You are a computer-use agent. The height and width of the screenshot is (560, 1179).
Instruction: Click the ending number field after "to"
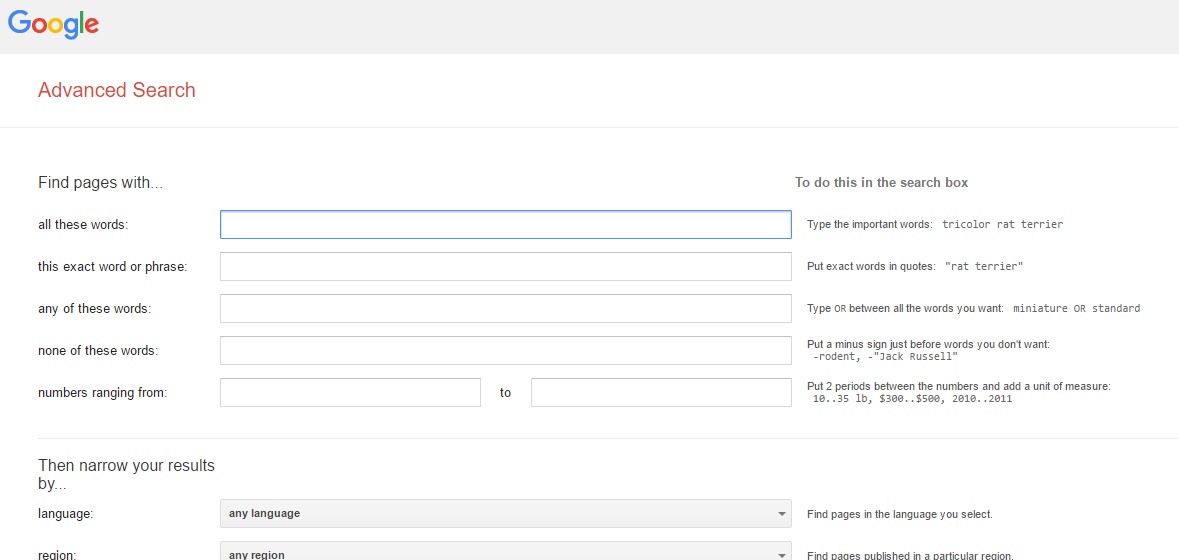(661, 392)
